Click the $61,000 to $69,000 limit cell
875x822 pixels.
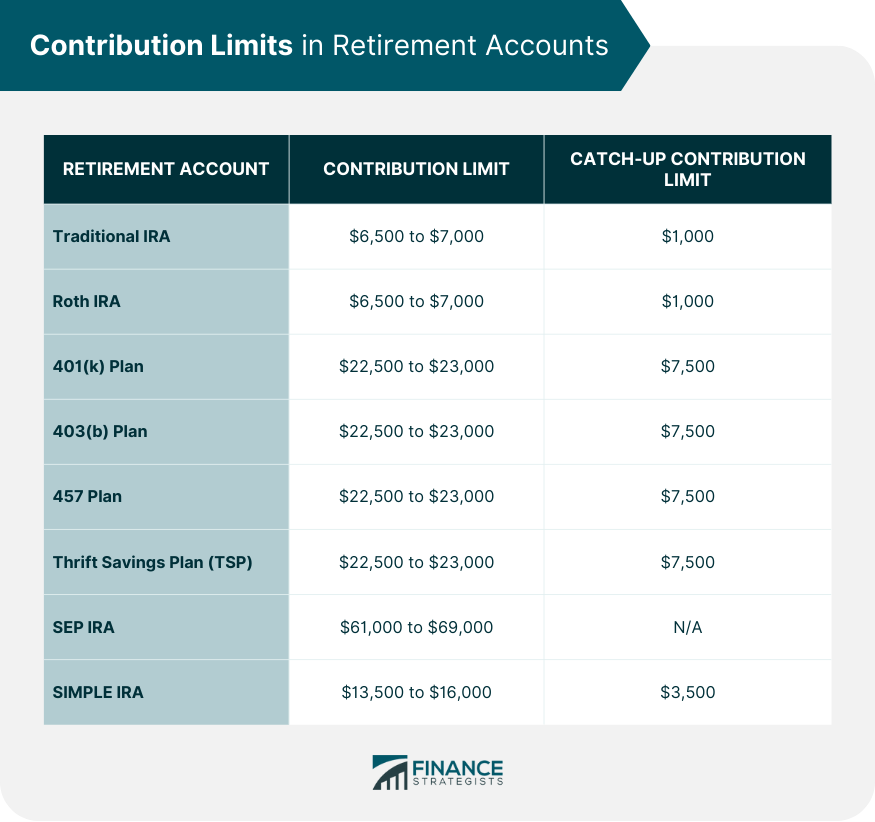tap(416, 627)
